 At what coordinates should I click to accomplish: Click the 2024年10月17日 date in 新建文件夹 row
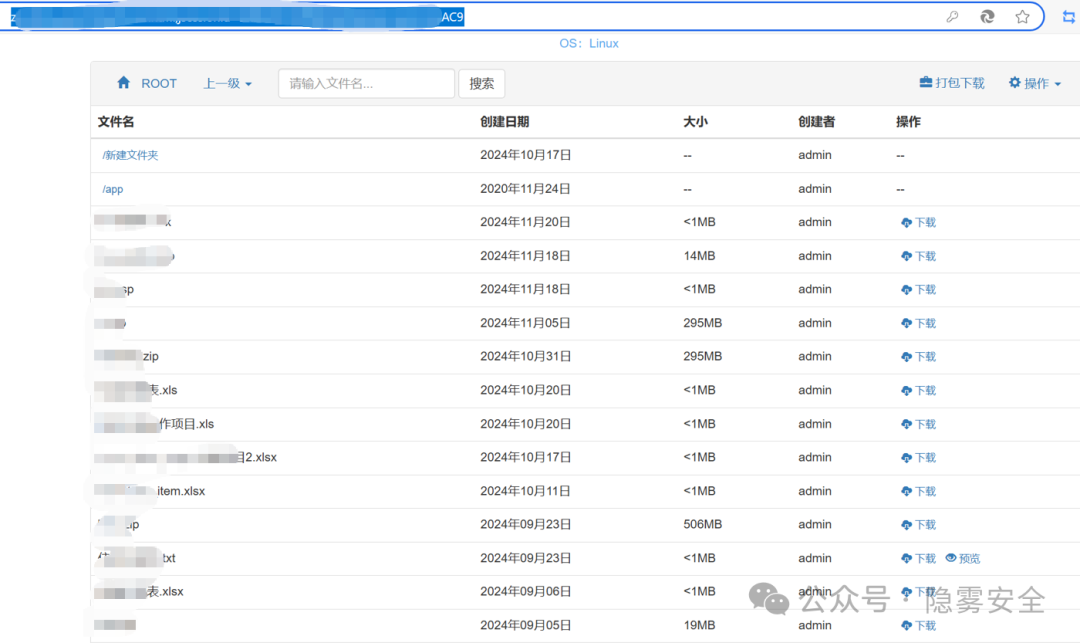click(x=526, y=155)
